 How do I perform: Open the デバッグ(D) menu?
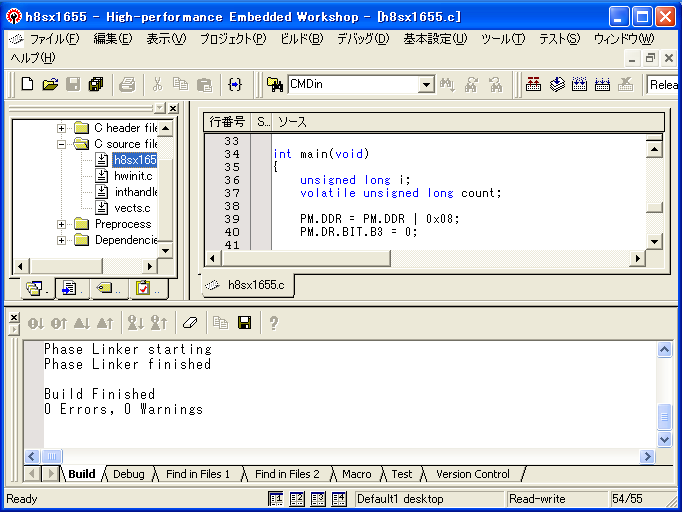click(x=363, y=39)
